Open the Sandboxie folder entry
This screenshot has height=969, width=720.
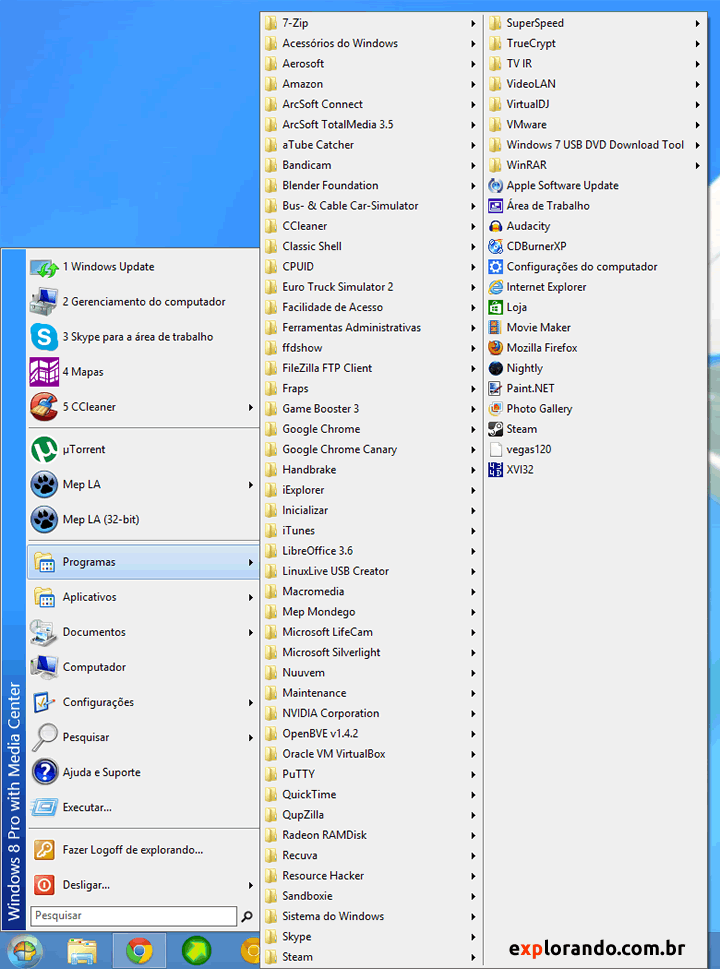372,896
